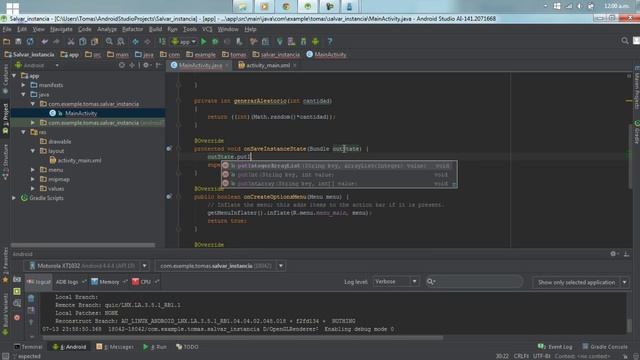Click the Debug app bug icon

pos(215,41)
